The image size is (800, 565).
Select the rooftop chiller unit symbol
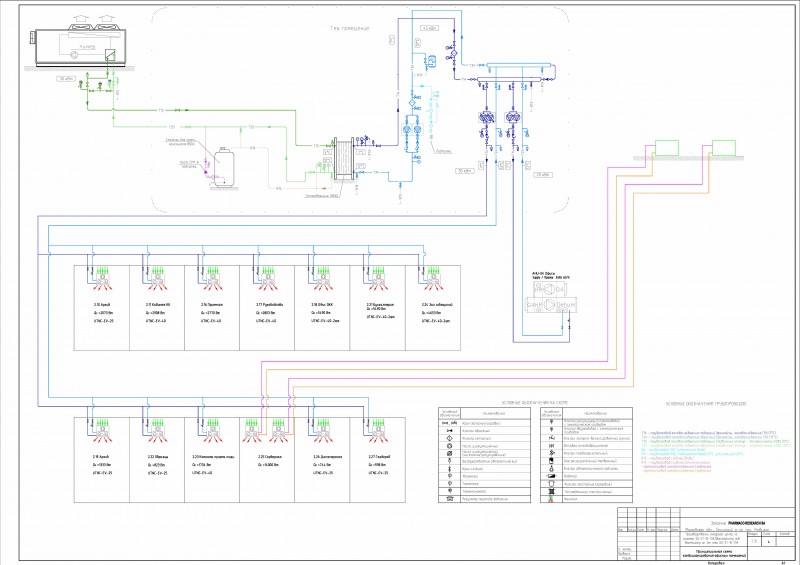pos(79,42)
